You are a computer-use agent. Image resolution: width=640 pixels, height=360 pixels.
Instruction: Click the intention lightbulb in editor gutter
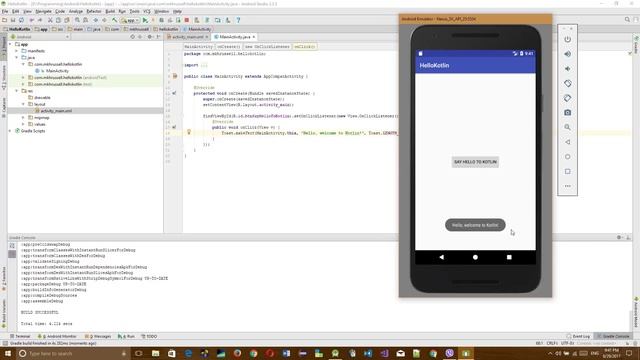click(189, 132)
